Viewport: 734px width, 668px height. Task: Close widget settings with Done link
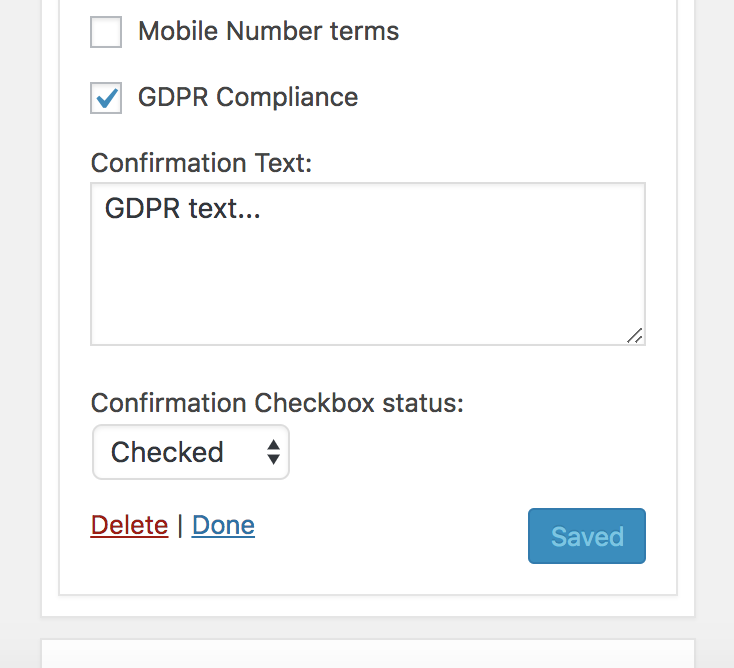point(223,525)
